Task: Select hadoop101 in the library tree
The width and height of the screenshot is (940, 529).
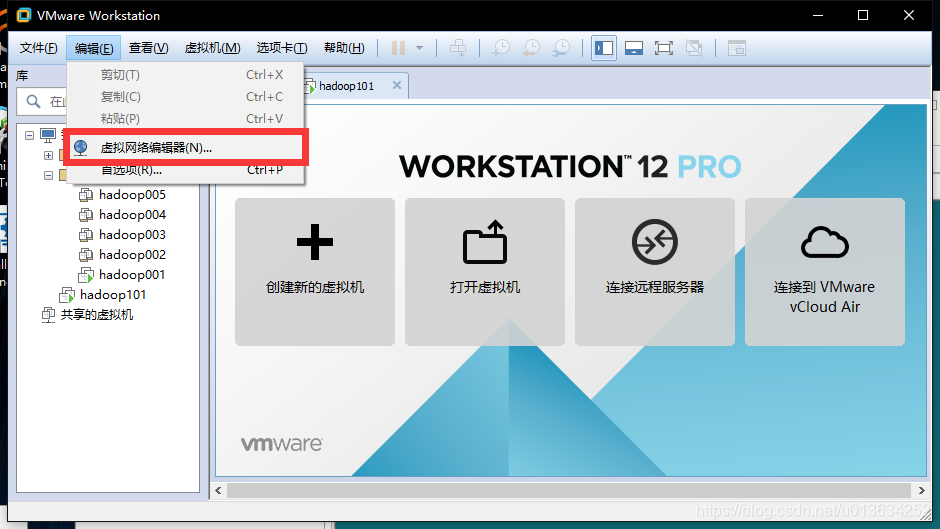Action: point(113,294)
